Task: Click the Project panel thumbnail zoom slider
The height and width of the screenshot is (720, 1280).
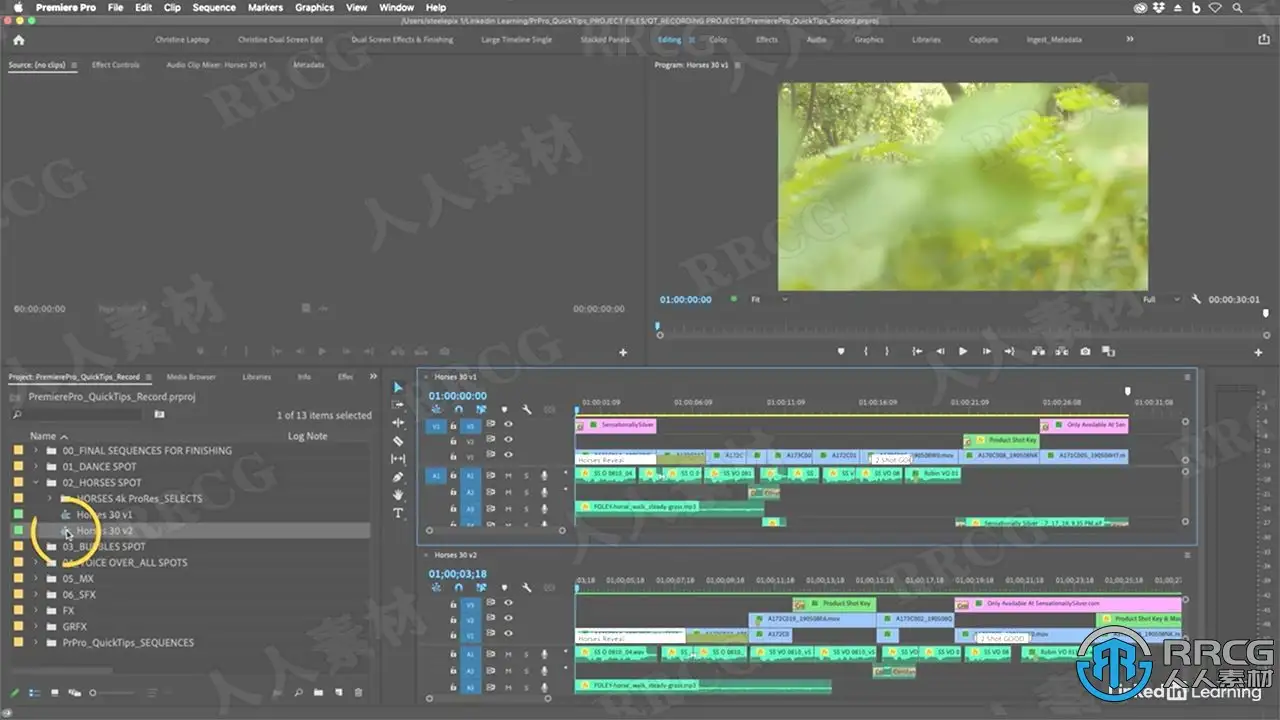Action: pyautogui.click(x=93, y=692)
